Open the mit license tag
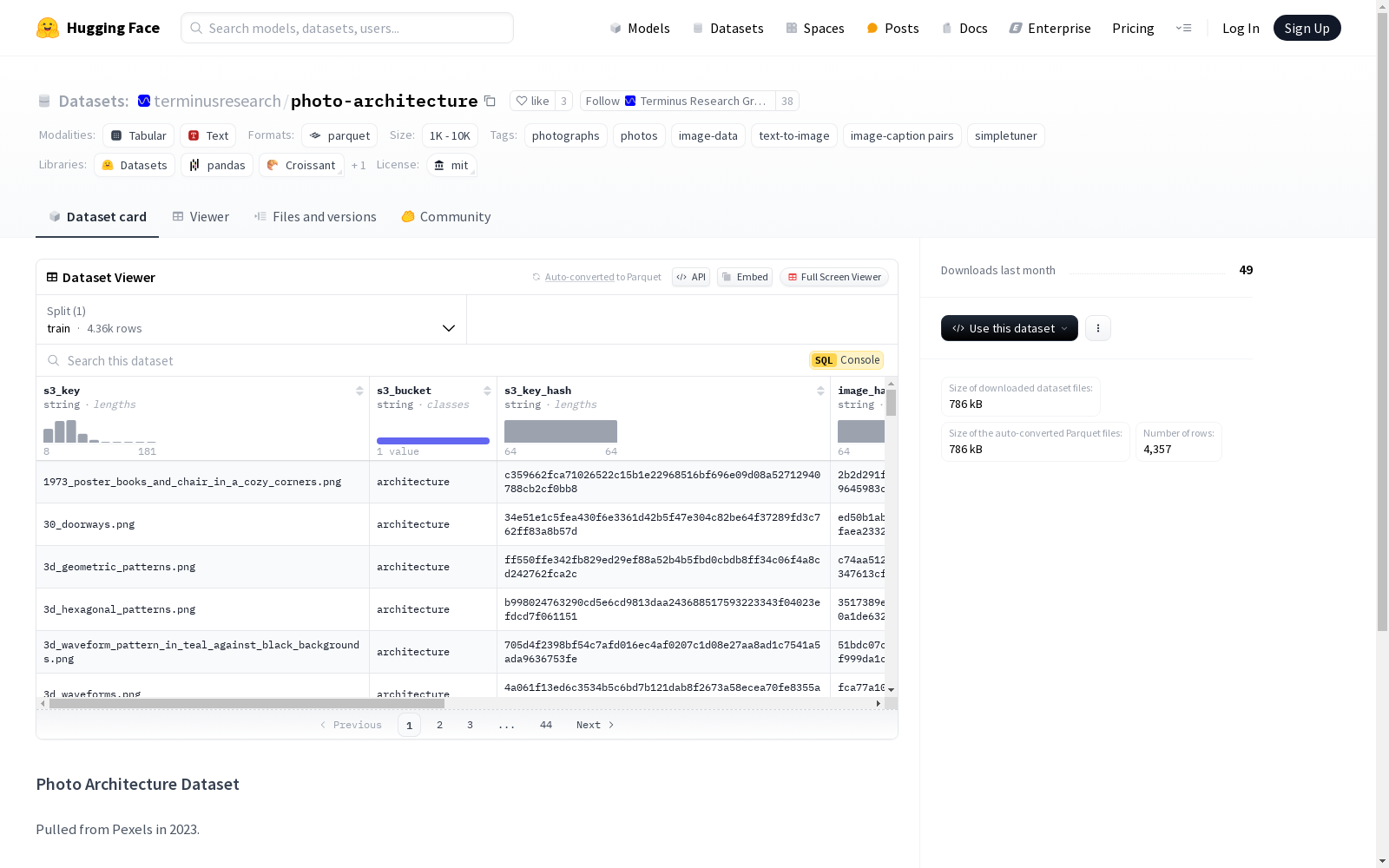1389x868 pixels. 451,165
